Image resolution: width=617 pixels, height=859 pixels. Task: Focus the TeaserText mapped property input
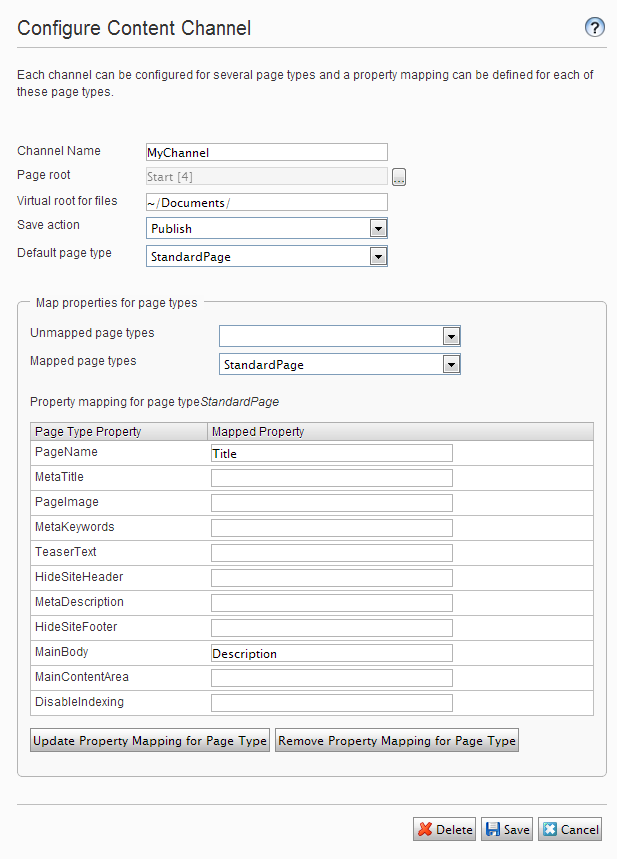(x=331, y=553)
